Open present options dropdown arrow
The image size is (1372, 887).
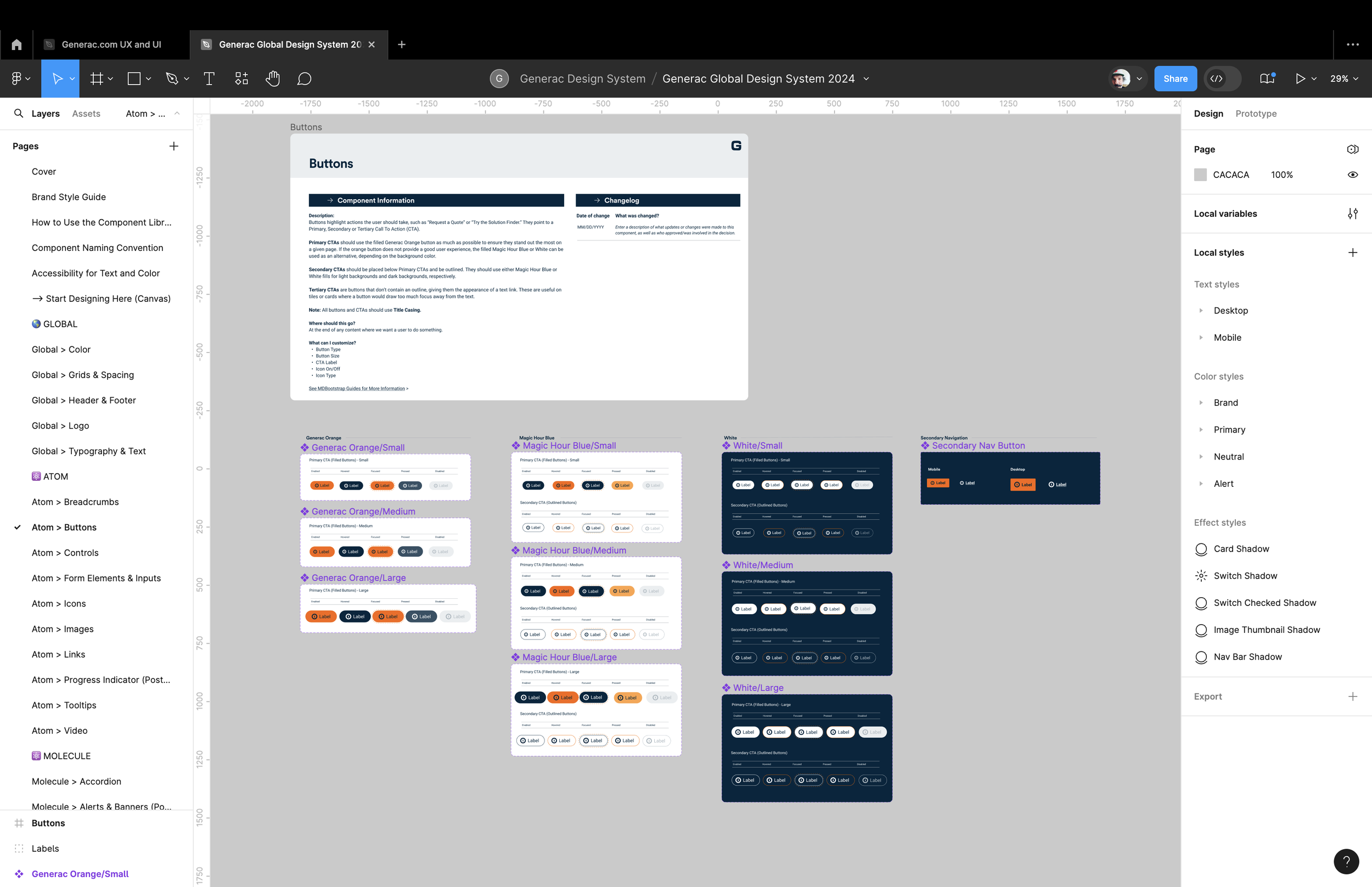(x=1314, y=79)
